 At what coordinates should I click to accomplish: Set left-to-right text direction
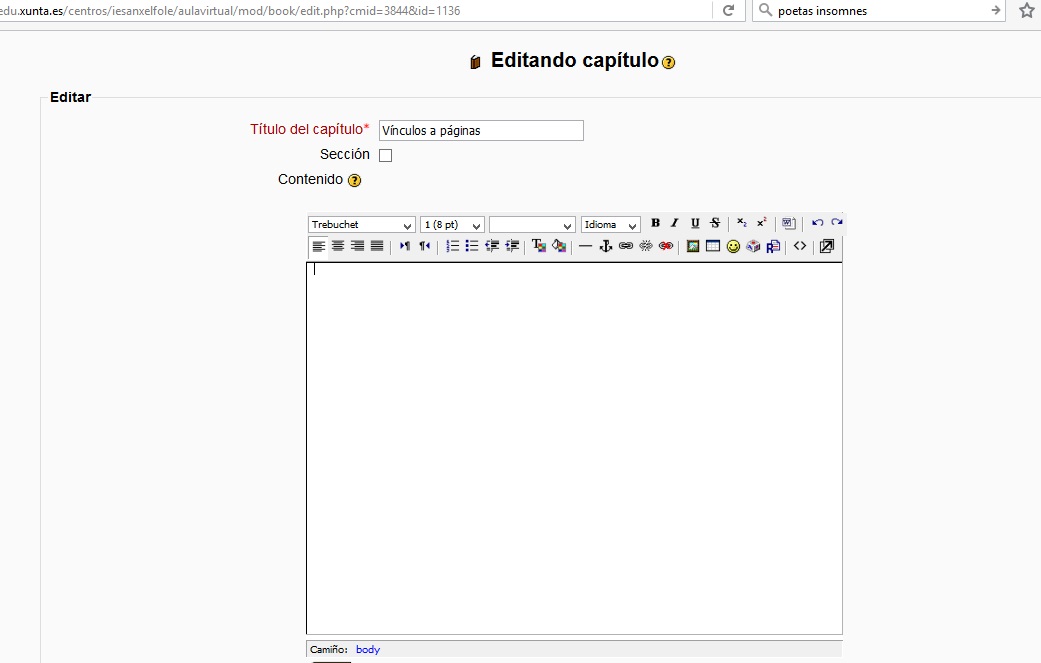404,246
